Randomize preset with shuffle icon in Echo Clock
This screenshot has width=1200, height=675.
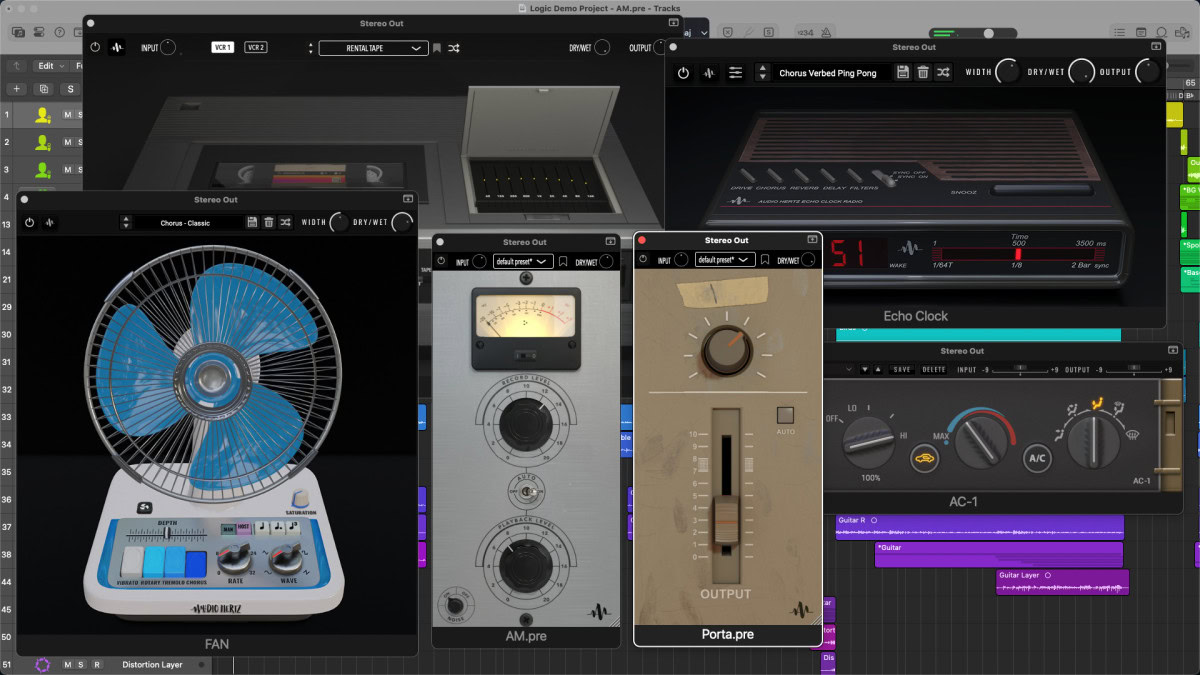pyautogui.click(x=943, y=73)
